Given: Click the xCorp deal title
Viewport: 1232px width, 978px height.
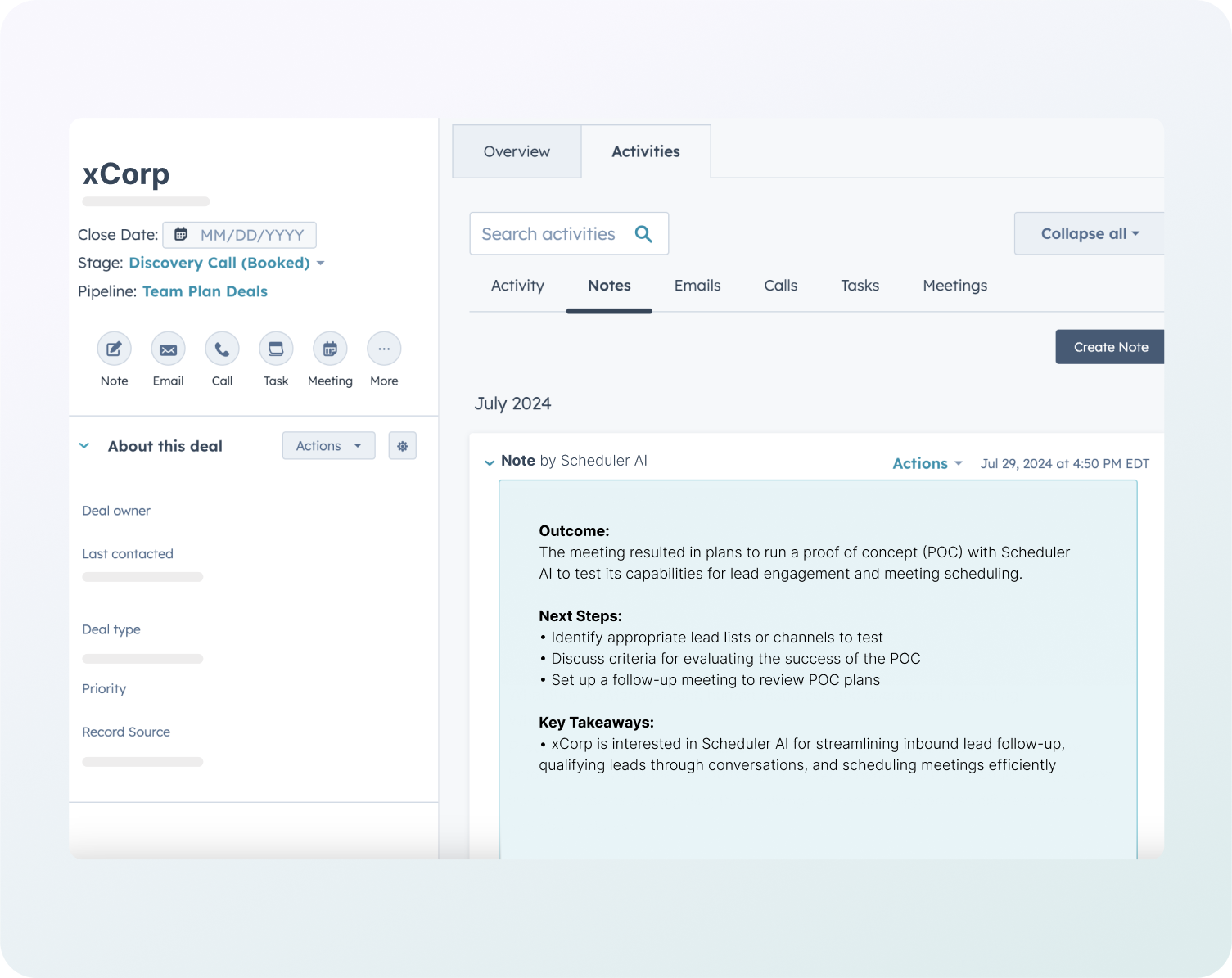Looking at the screenshot, I should 126,174.
